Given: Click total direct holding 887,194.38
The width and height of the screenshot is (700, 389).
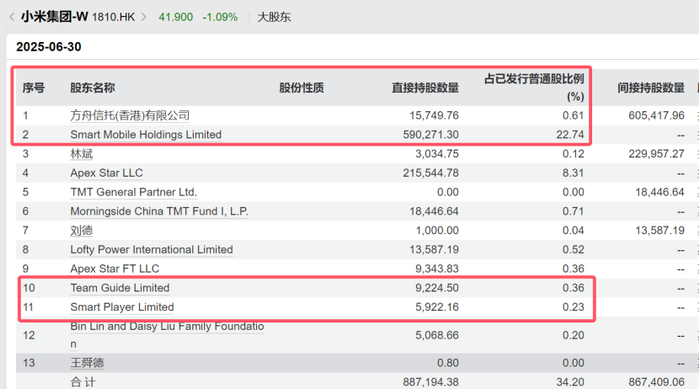Looking at the screenshot, I should coord(431,382).
